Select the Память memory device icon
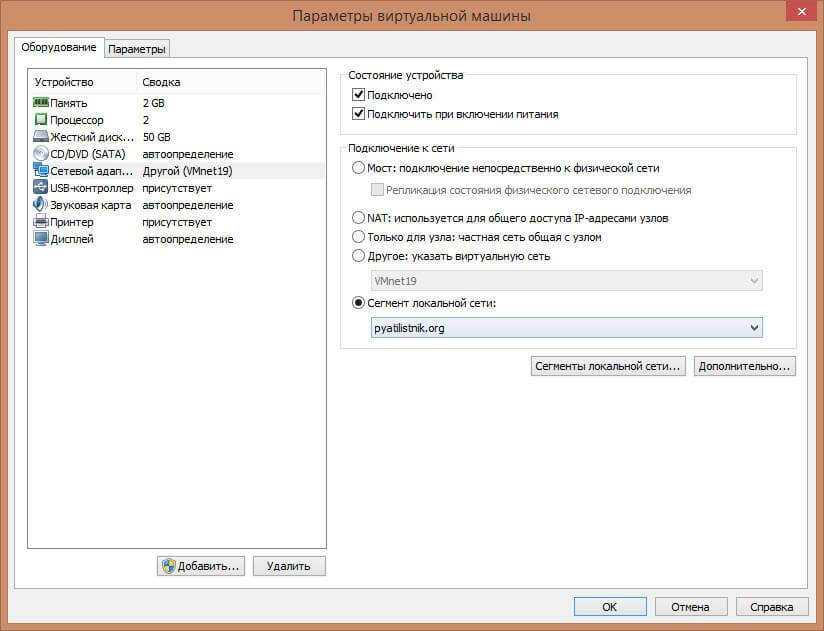This screenshot has height=631, width=824. pos(41,103)
